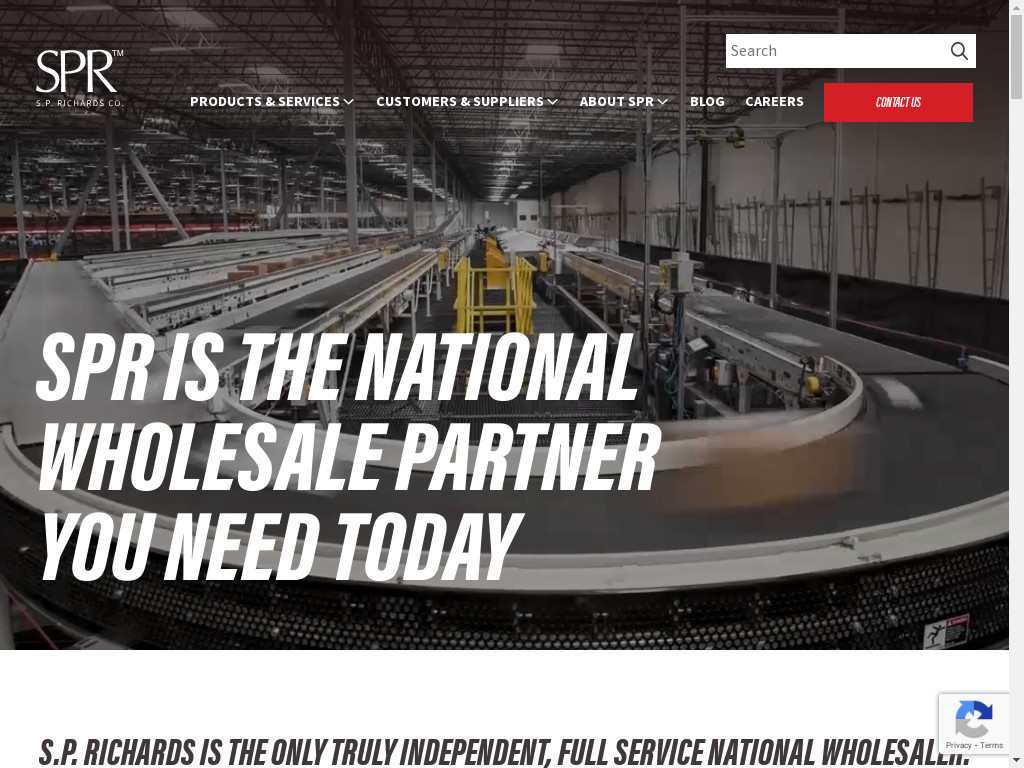The height and width of the screenshot is (768, 1024).
Task: Expand the About SPR chevron arrow
Action: (x=663, y=102)
